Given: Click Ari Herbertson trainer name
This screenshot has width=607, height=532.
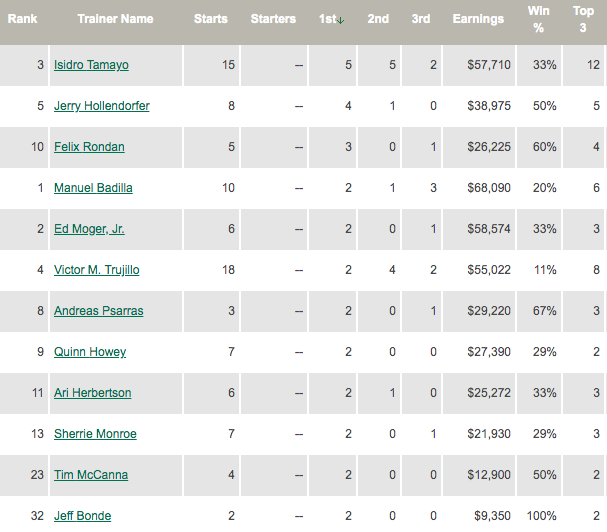Looking at the screenshot, I should tap(92, 393).
